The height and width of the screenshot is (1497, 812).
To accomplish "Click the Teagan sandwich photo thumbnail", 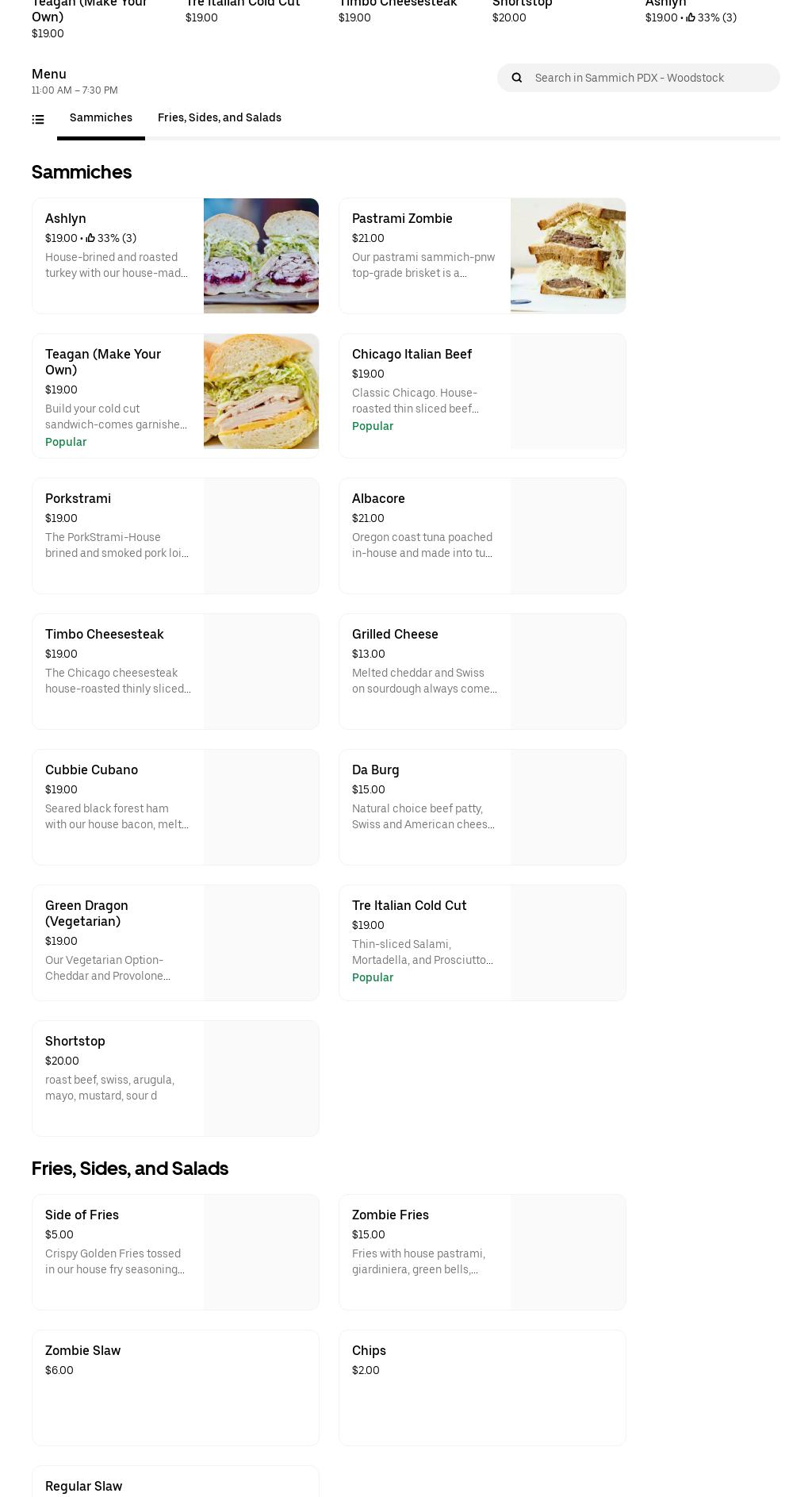I will pyautogui.click(x=261, y=391).
